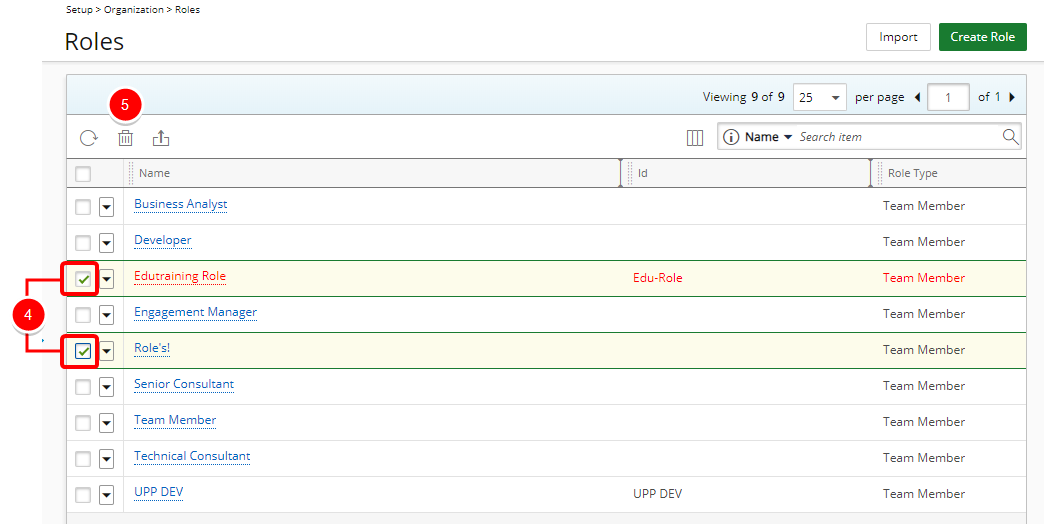1044x524 pixels.
Task: Open the 25 per page dropdown
Action: coord(820,97)
